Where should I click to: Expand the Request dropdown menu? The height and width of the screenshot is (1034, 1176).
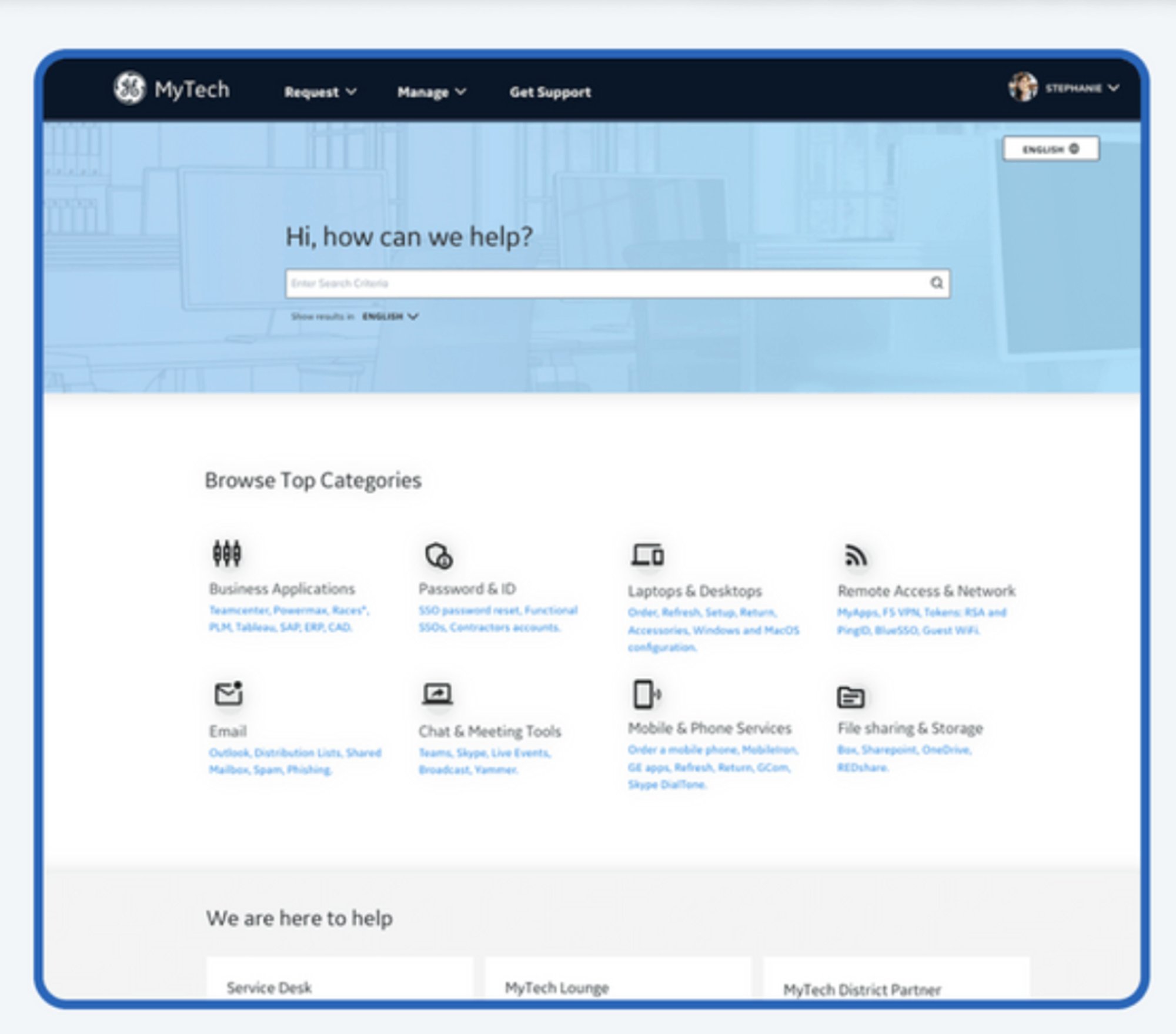tap(320, 92)
